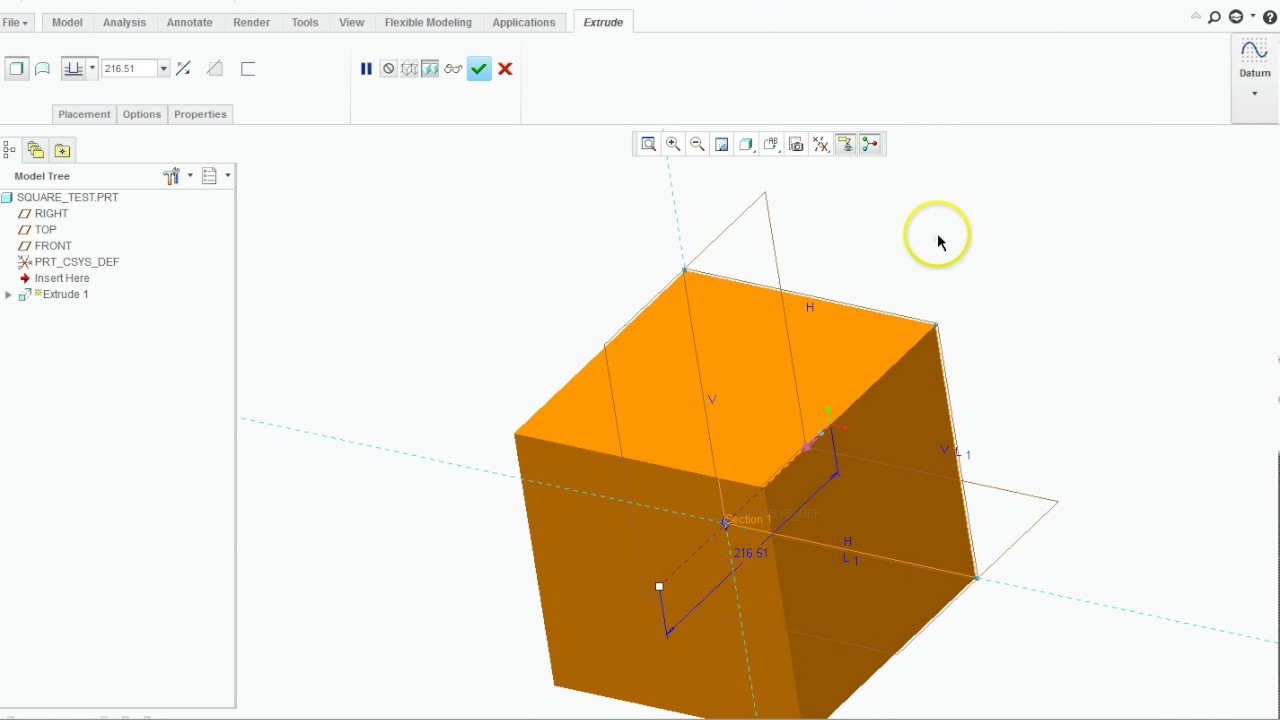The height and width of the screenshot is (720, 1280).
Task: Open the File menu
Action: pos(15,22)
